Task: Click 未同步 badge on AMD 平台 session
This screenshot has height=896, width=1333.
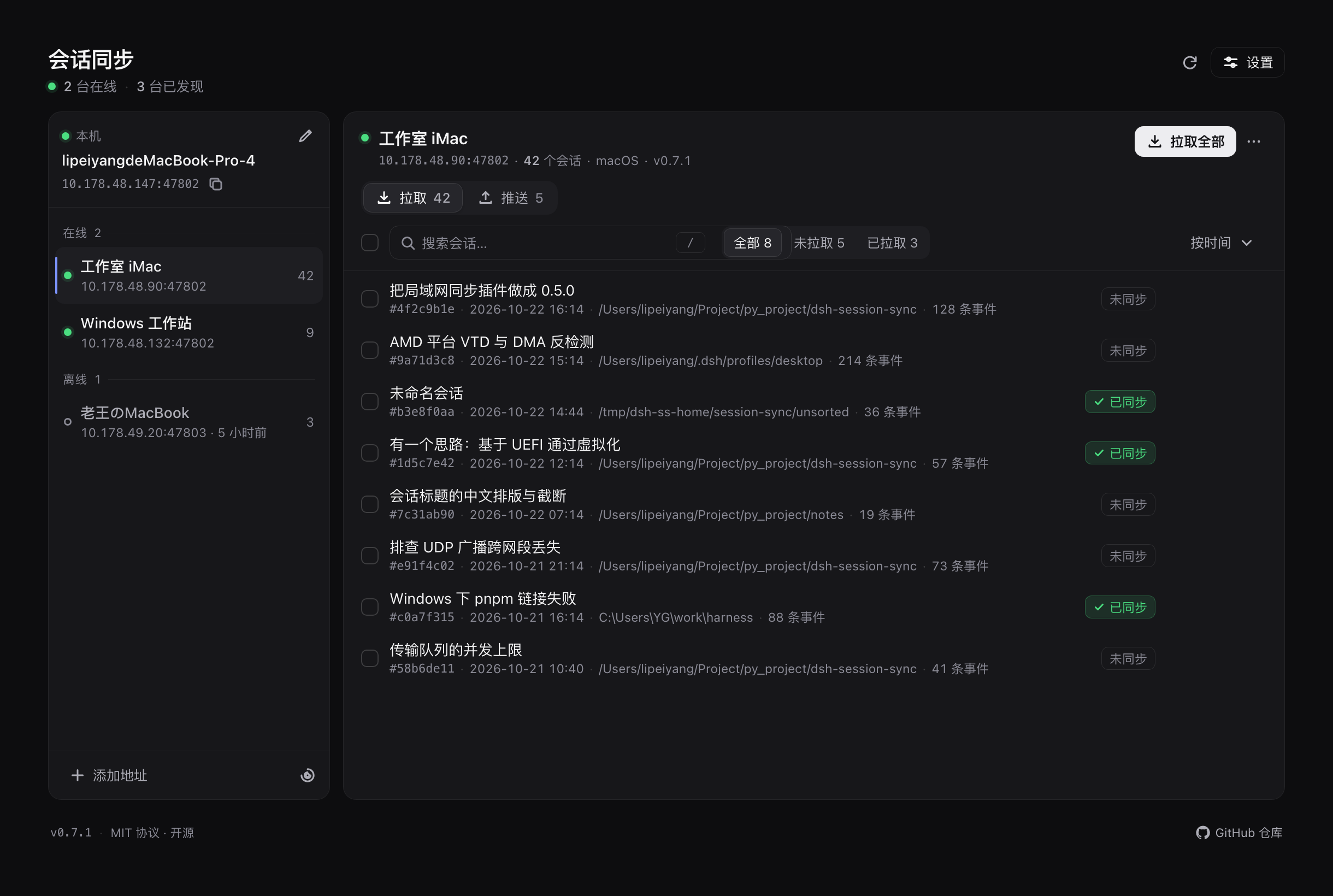Action: 1128,350
